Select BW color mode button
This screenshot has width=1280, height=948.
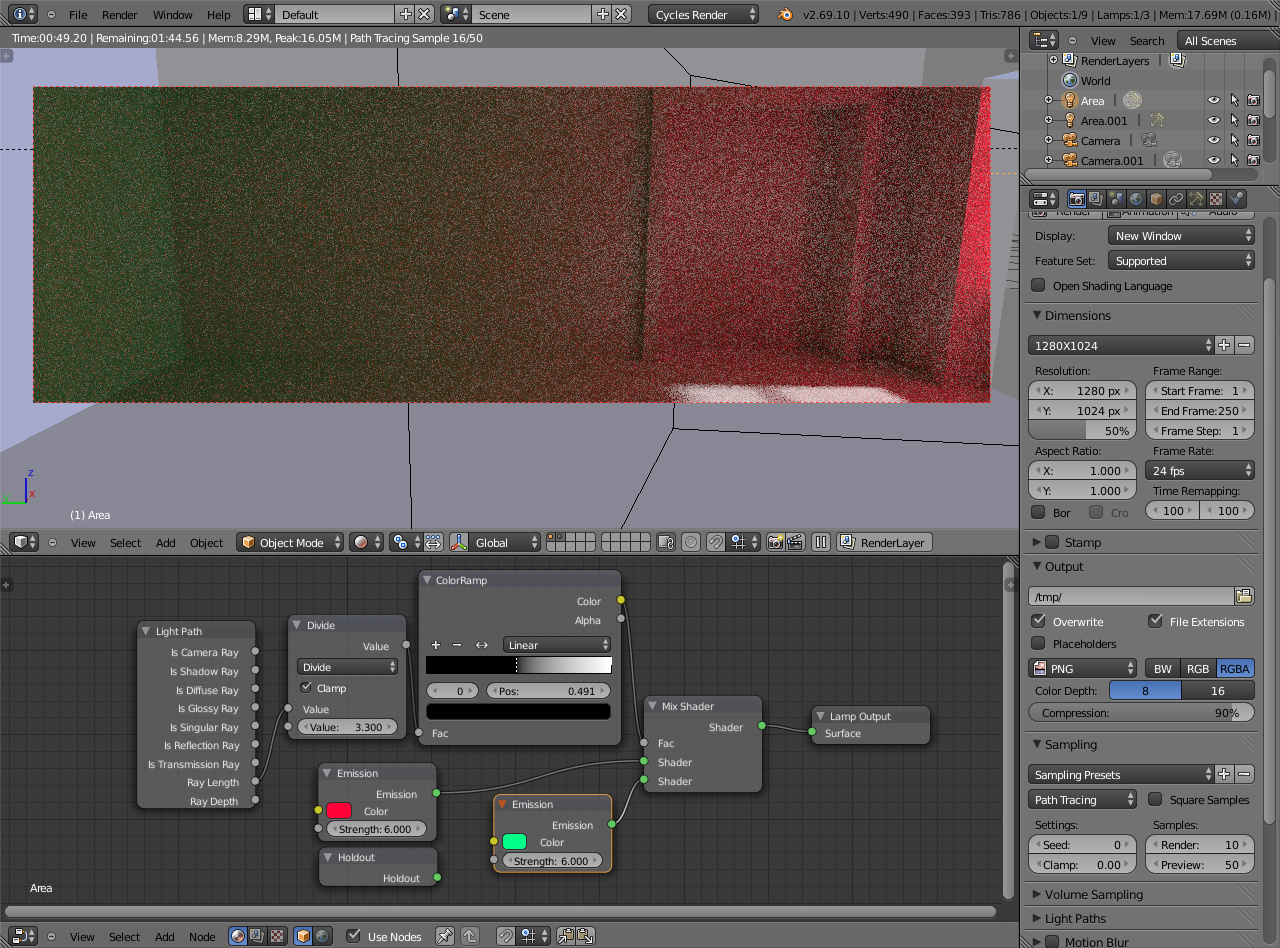[x=1162, y=668]
